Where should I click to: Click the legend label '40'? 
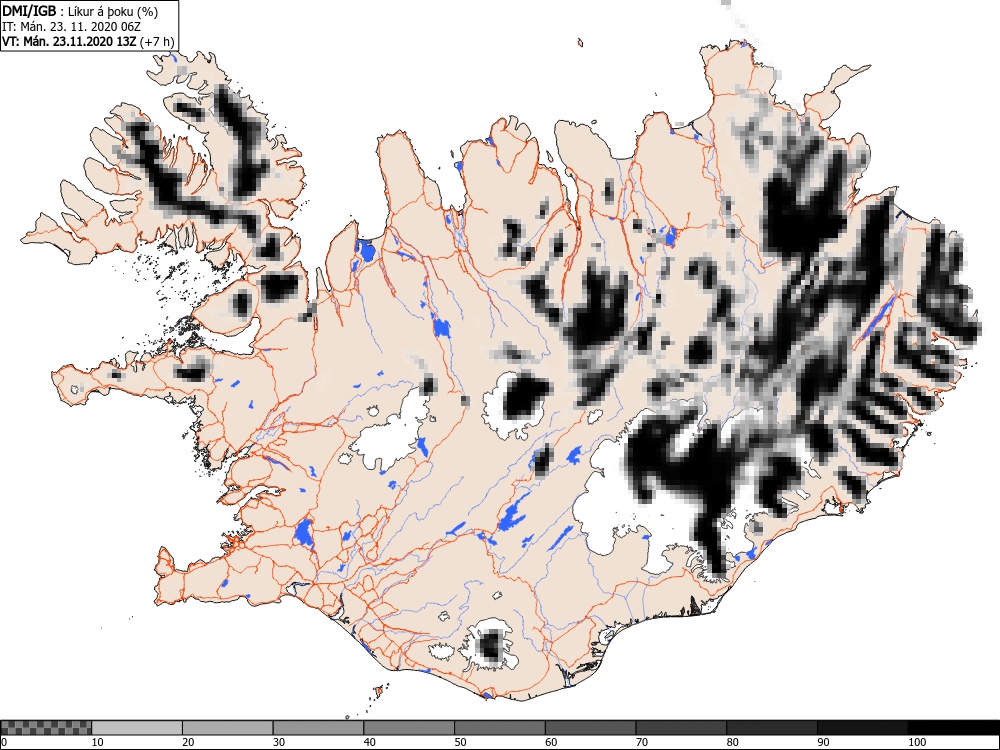[x=369, y=742]
